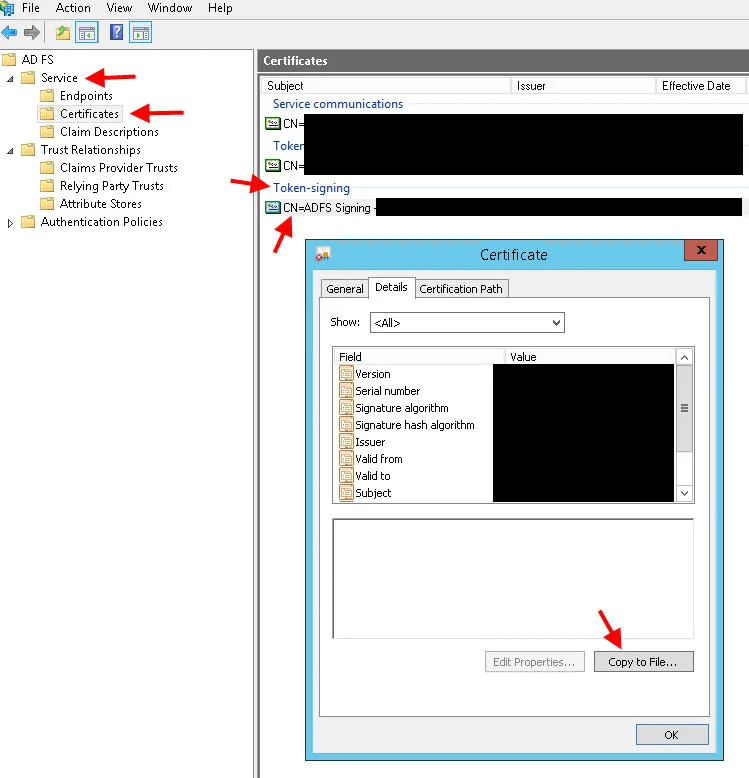This screenshot has width=749, height=778.
Task: Click the AD FS root folder icon
Action: 9,60
